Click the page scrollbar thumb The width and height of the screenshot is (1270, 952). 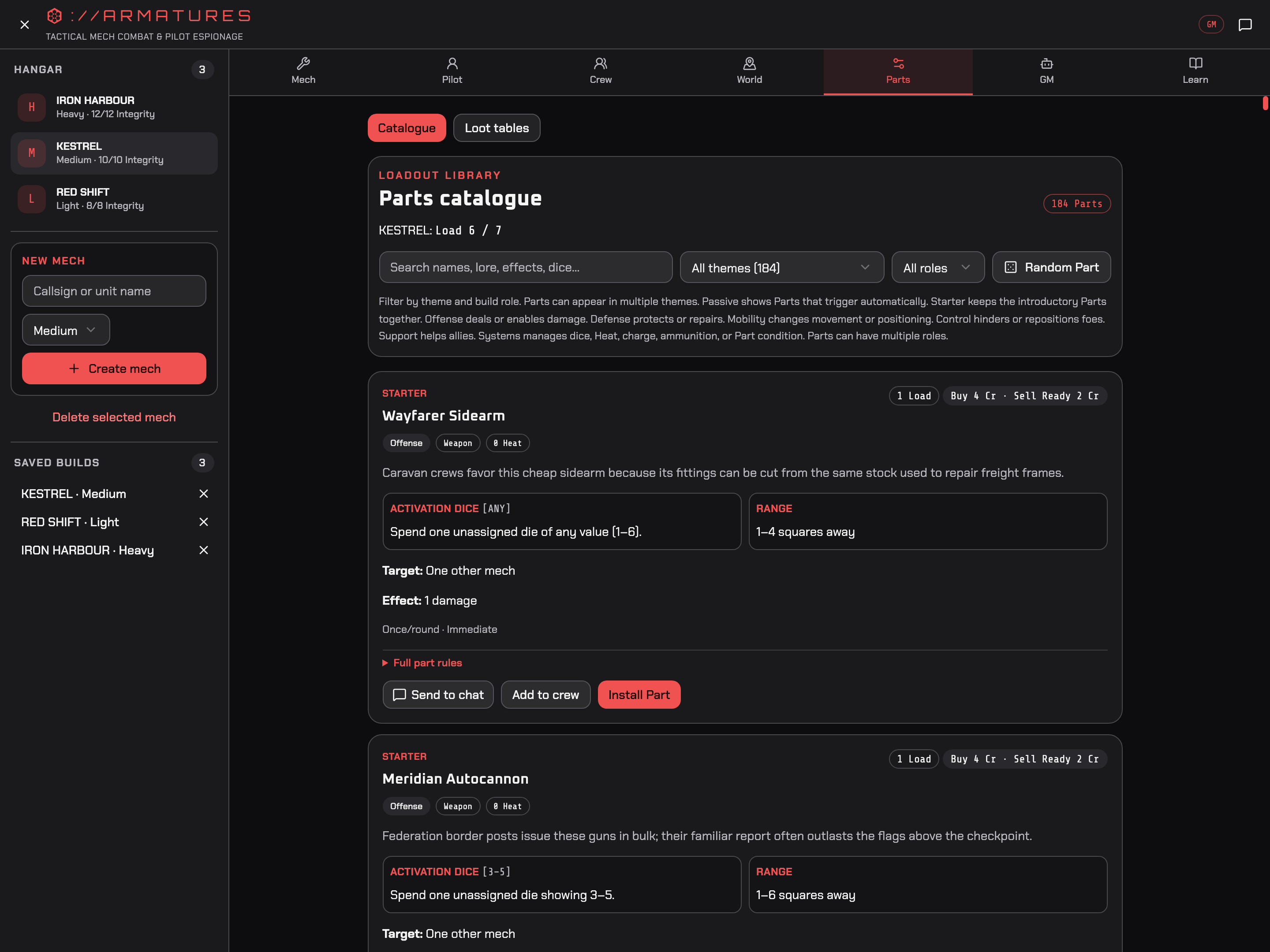[x=1265, y=103]
